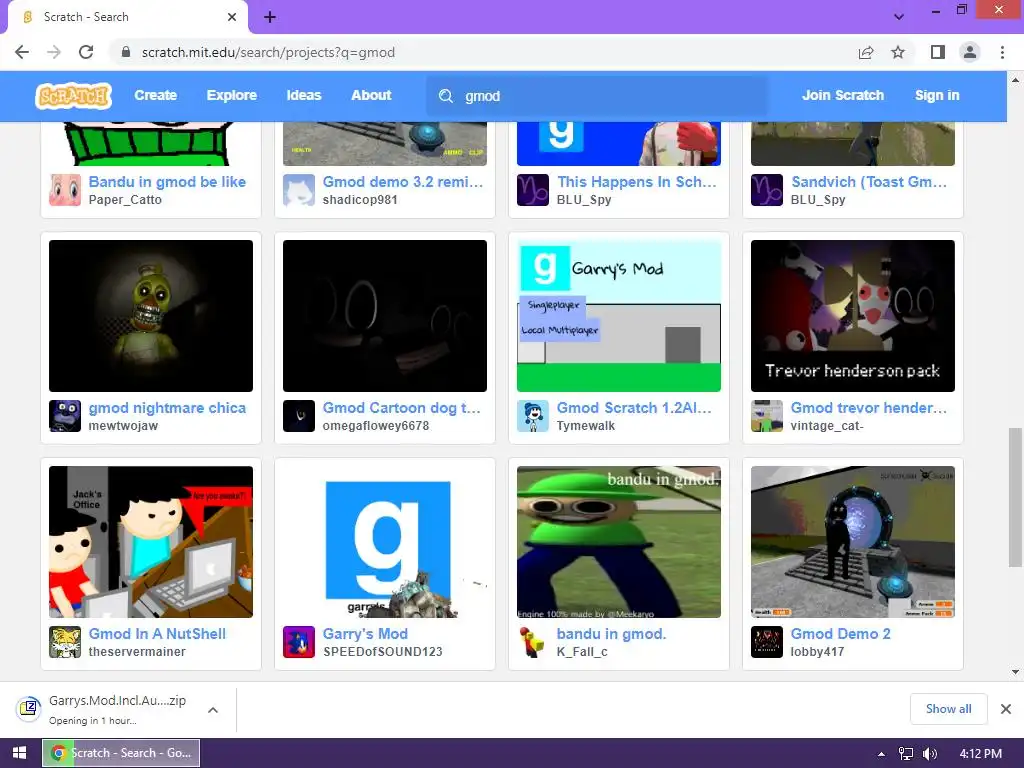The image size is (1024, 768).
Task: Open the Bandu in gmod be like link
Action: (x=167, y=182)
